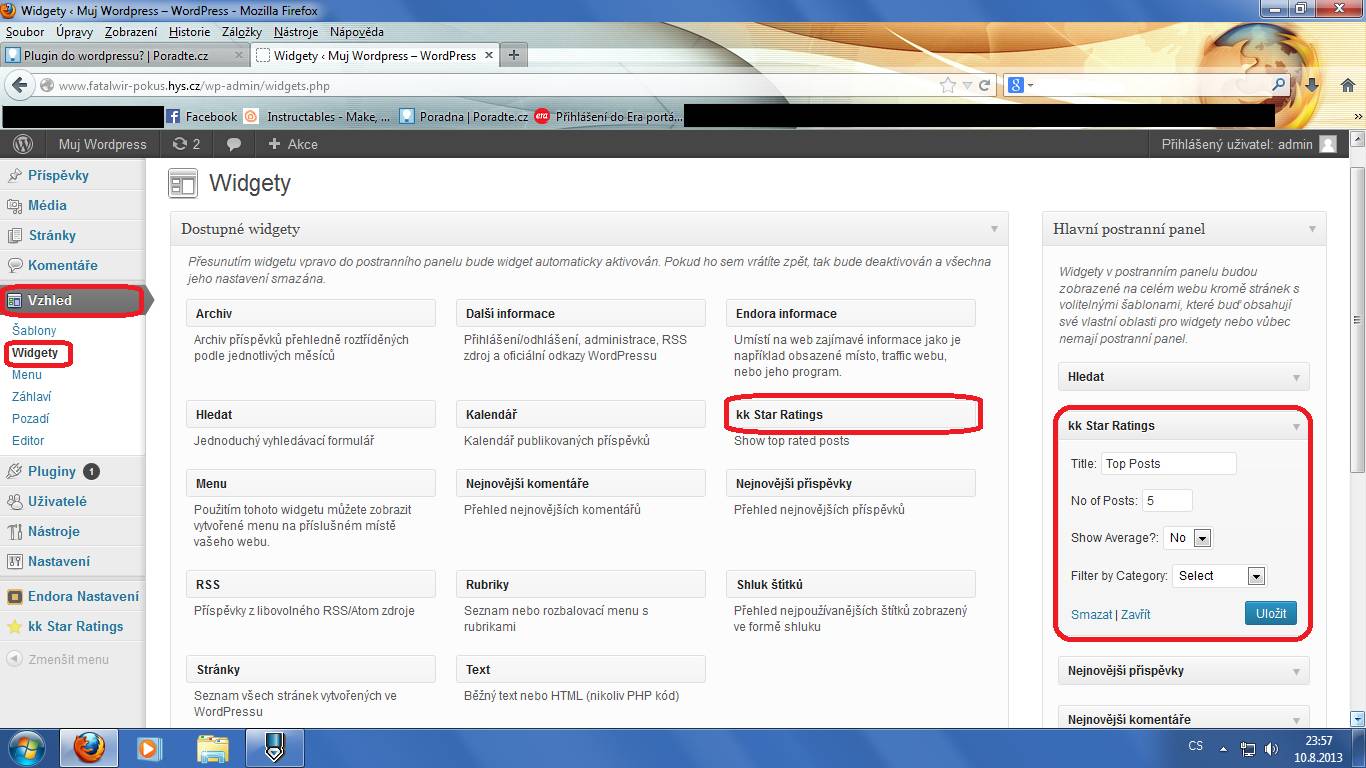
Task: Open Nápověda menu
Action: tap(356, 32)
